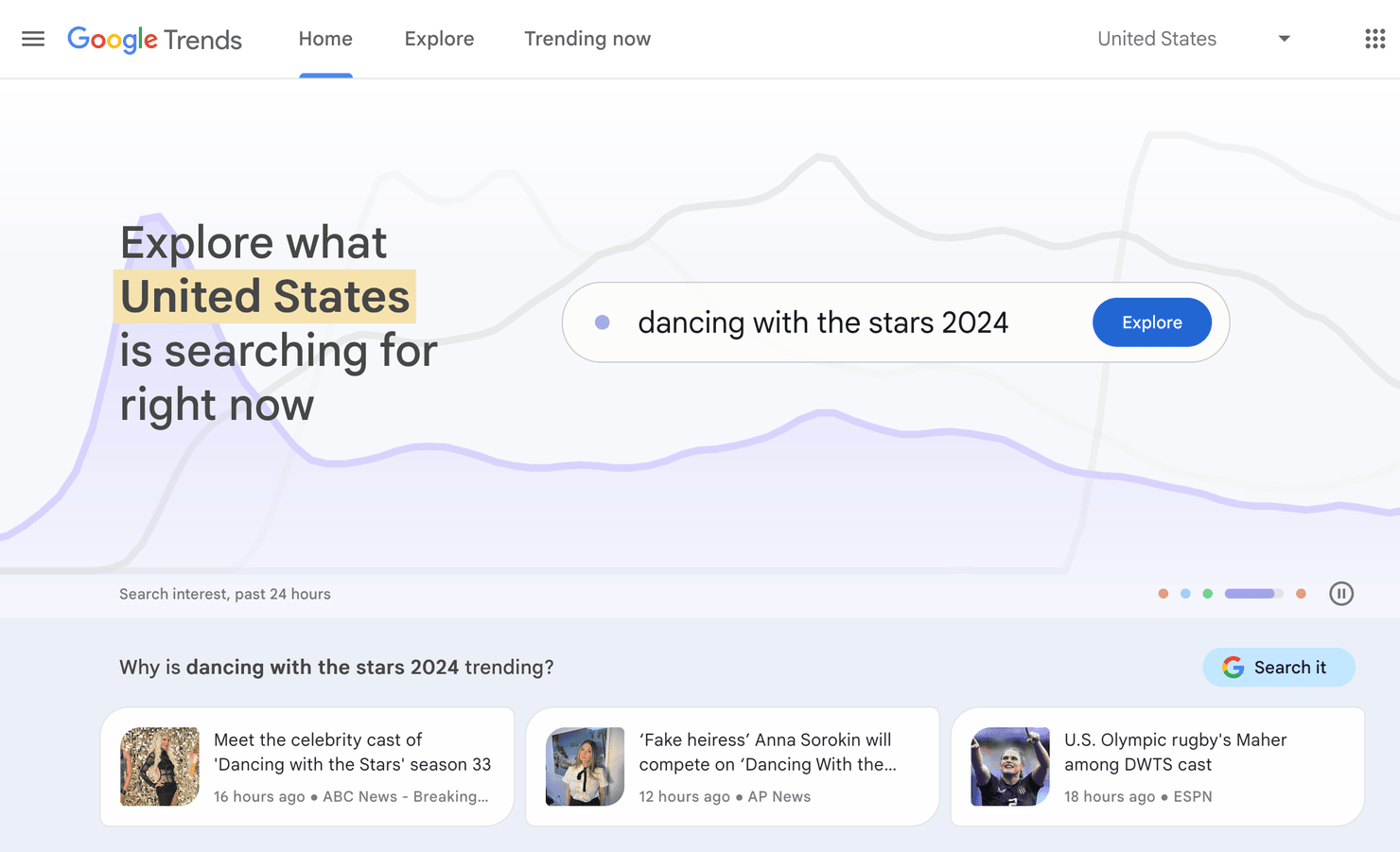
Task: Open the hamburger main menu
Action: click(x=33, y=39)
